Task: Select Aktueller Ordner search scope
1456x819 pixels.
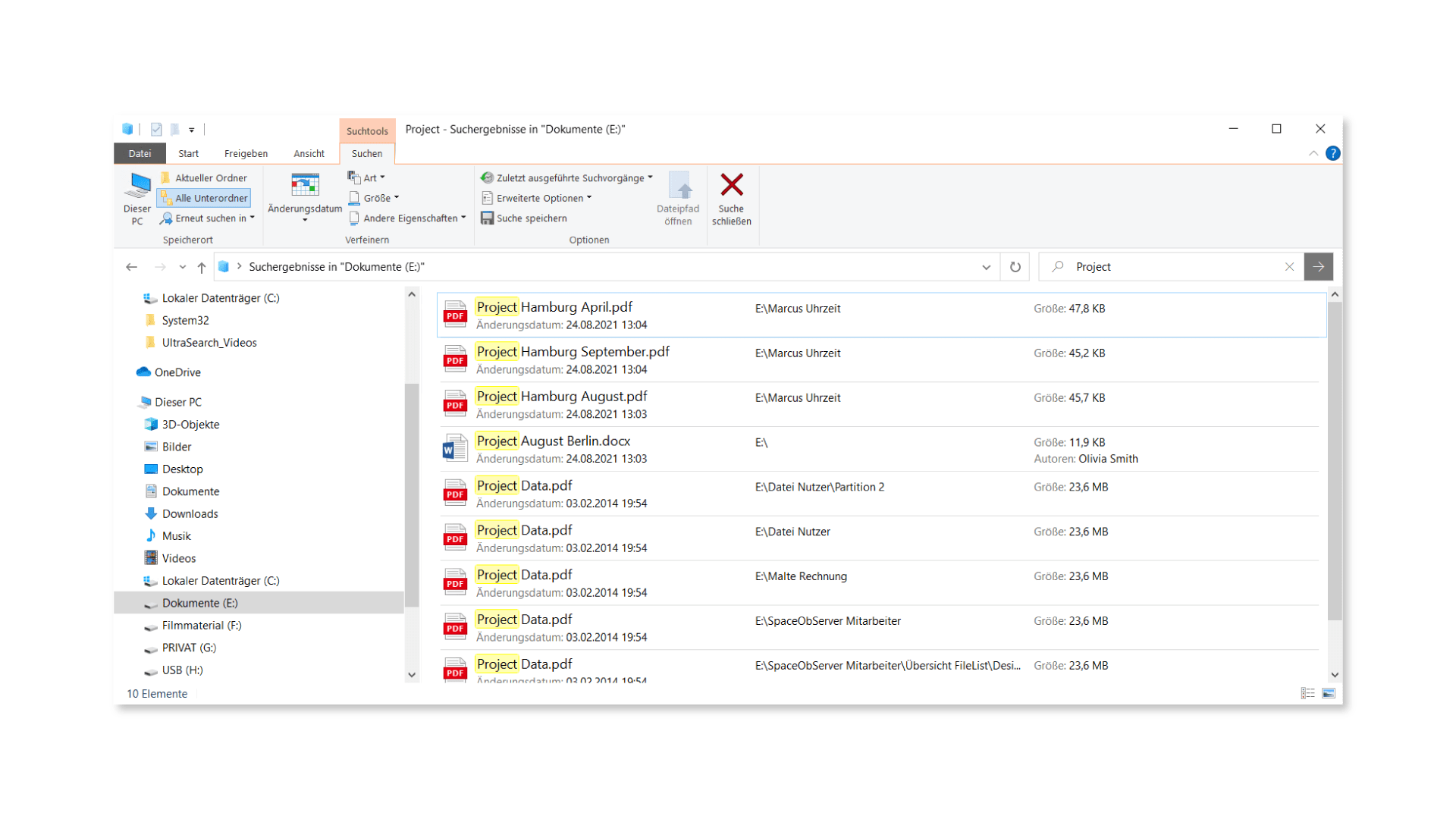Action: (204, 177)
